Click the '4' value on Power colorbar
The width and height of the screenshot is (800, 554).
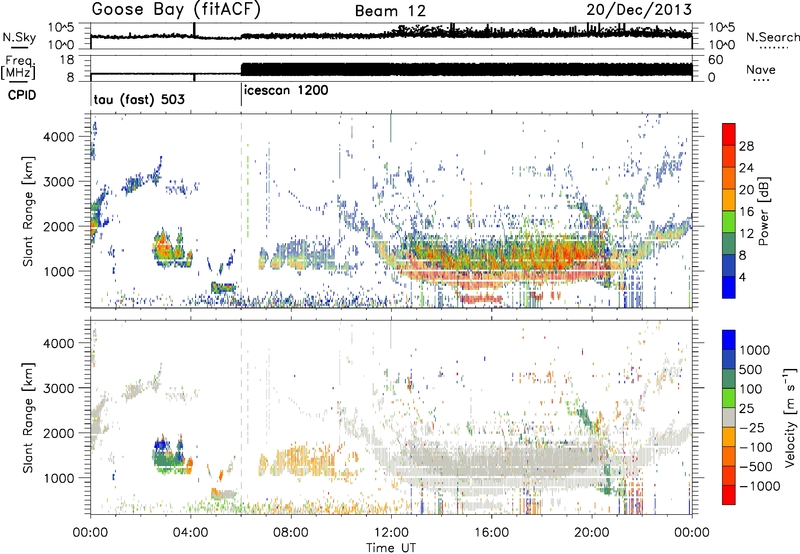pyautogui.click(x=742, y=277)
